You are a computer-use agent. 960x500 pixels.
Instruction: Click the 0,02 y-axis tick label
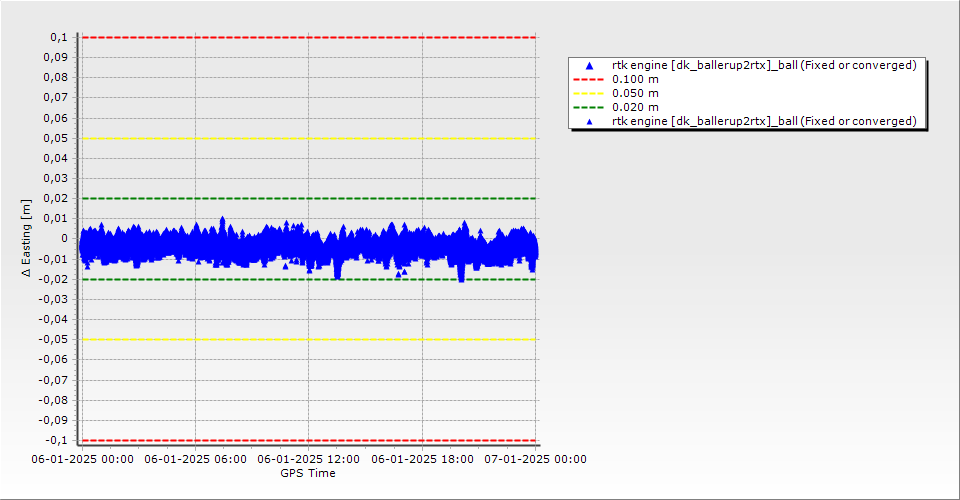click(56, 198)
